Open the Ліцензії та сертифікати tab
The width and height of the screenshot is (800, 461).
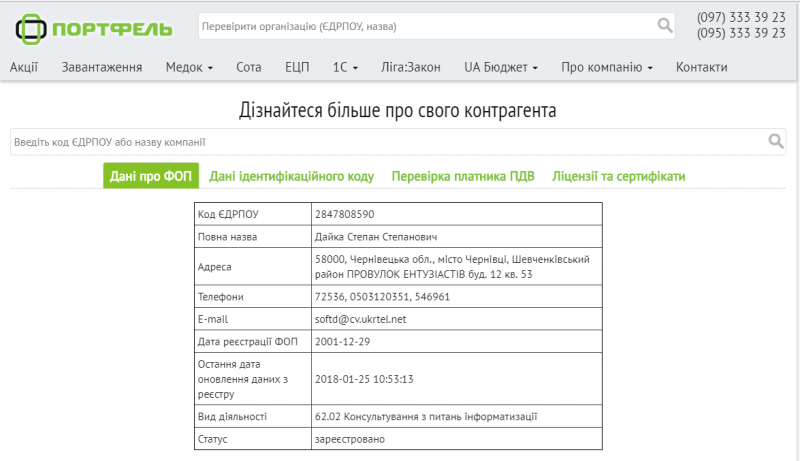tap(619, 176)
